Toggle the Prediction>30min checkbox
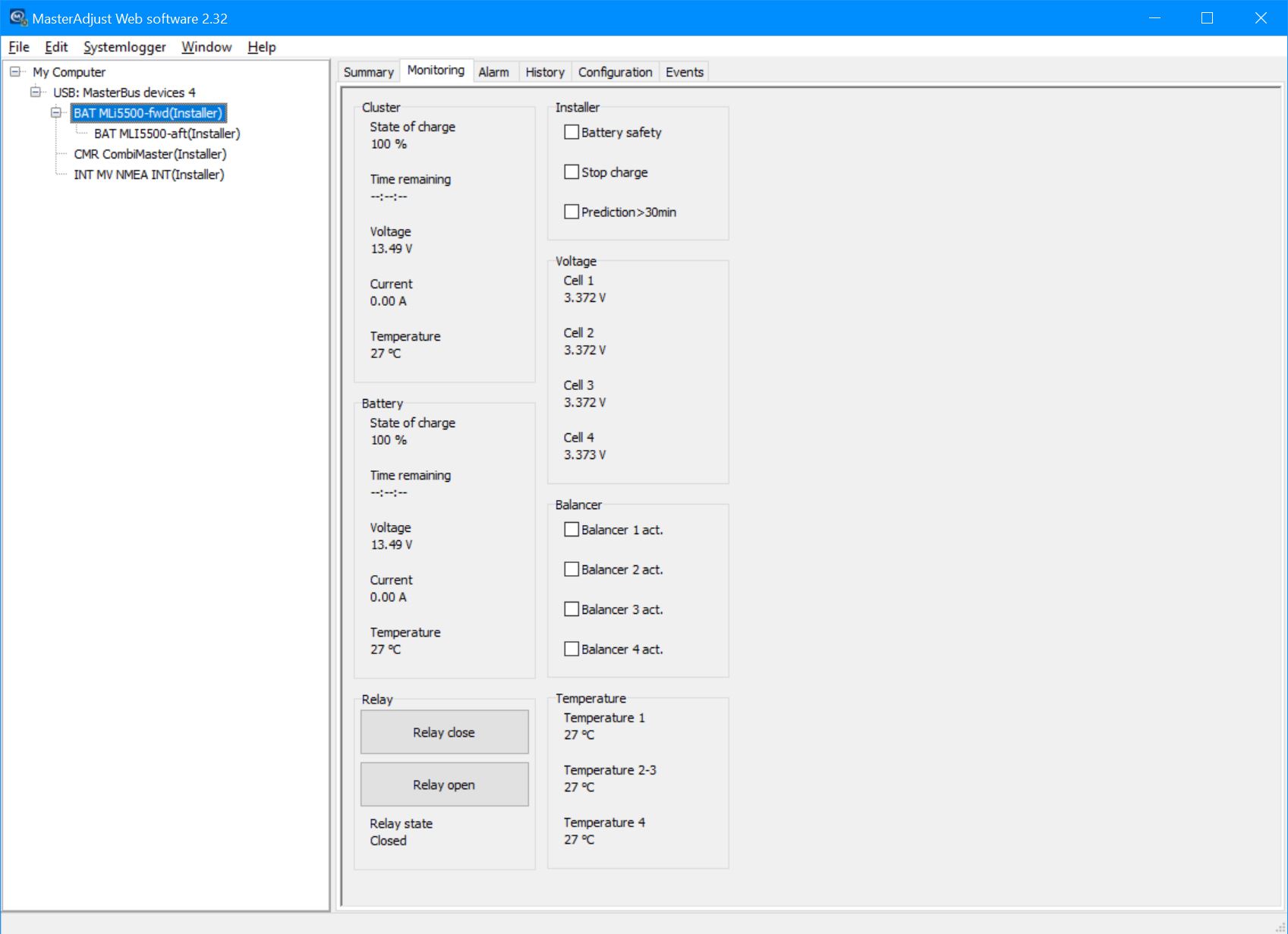 (572, 212)
